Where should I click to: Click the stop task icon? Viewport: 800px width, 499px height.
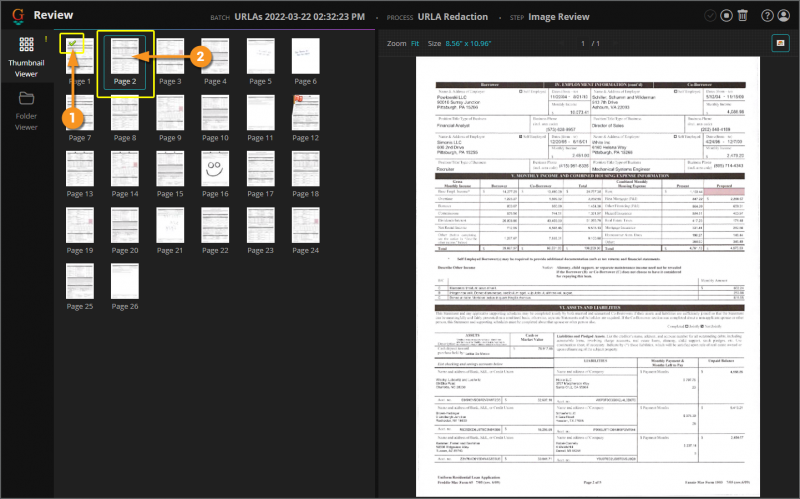pos(727,16)
